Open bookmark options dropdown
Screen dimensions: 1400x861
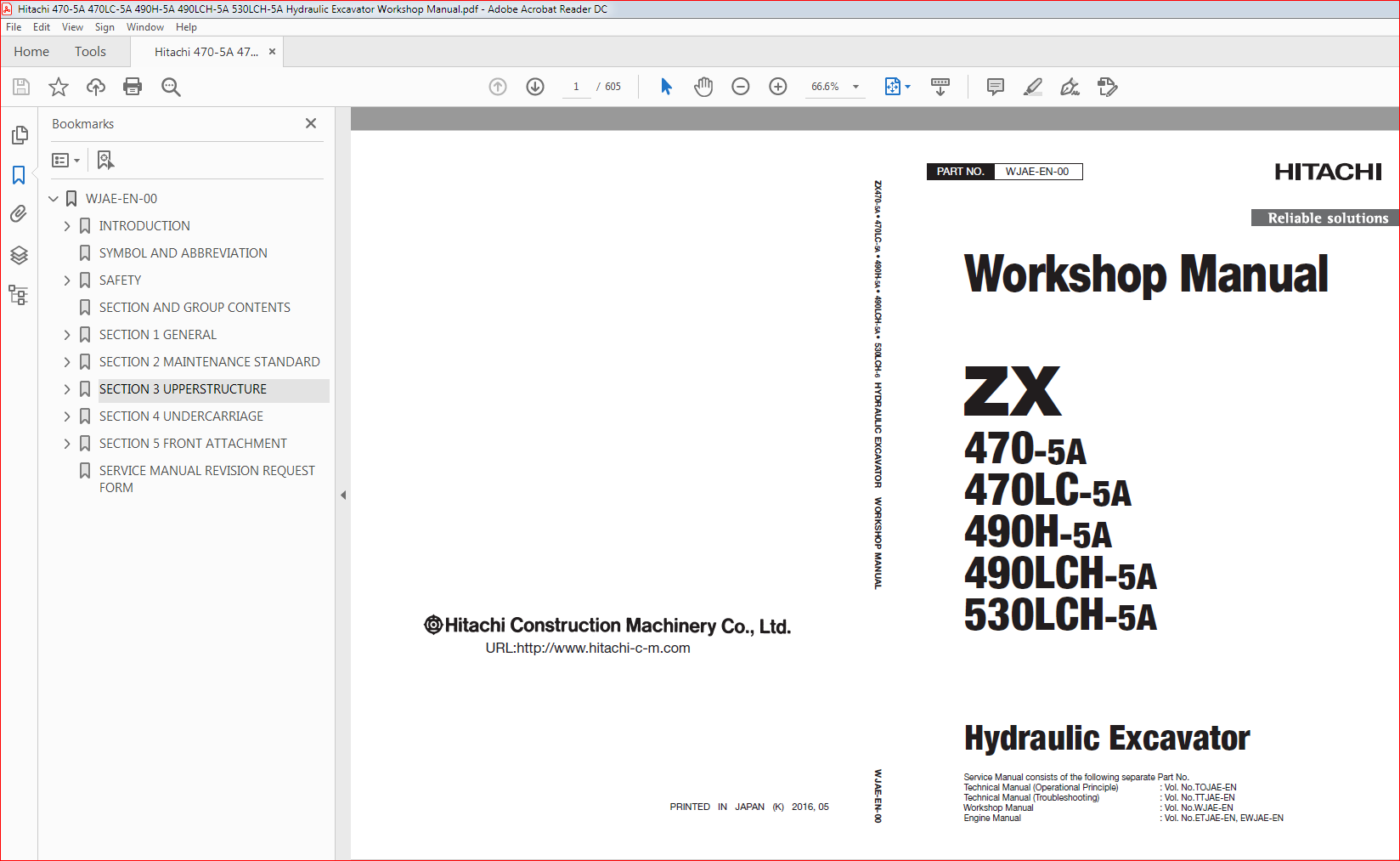coord(65,160)
